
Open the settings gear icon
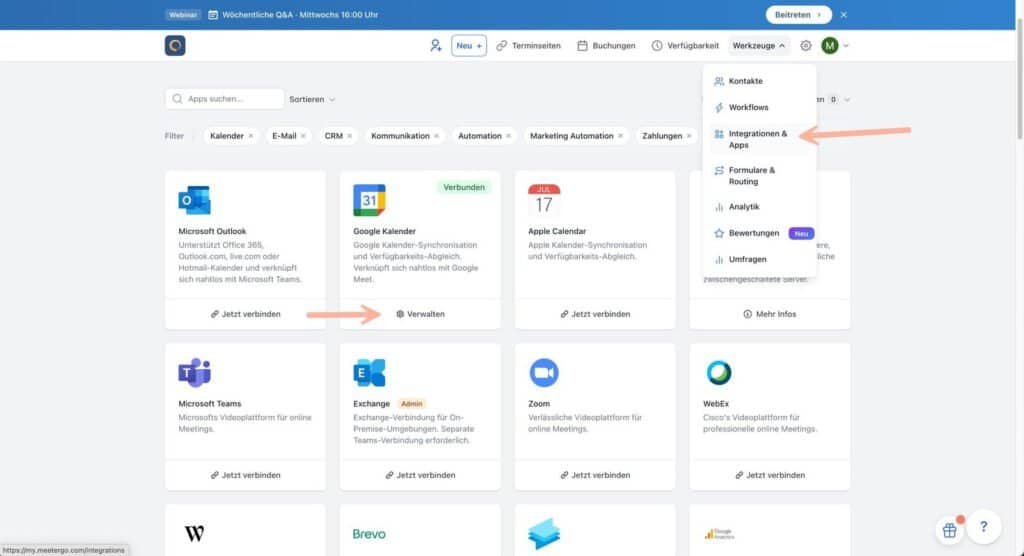pyautogui.click(x=806, y=46)
